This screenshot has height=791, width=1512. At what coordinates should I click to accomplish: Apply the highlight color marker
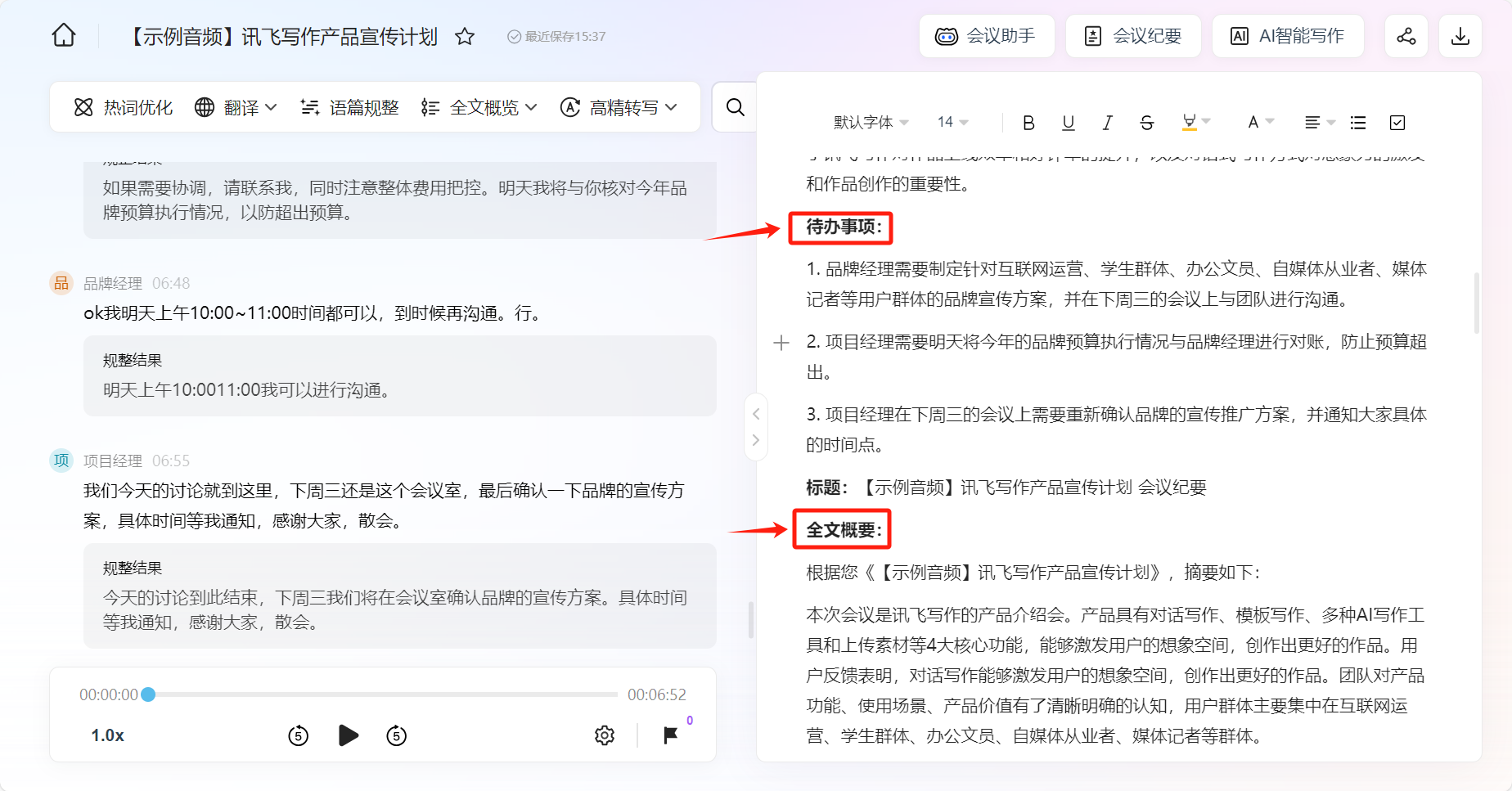tap(1190, 122)
